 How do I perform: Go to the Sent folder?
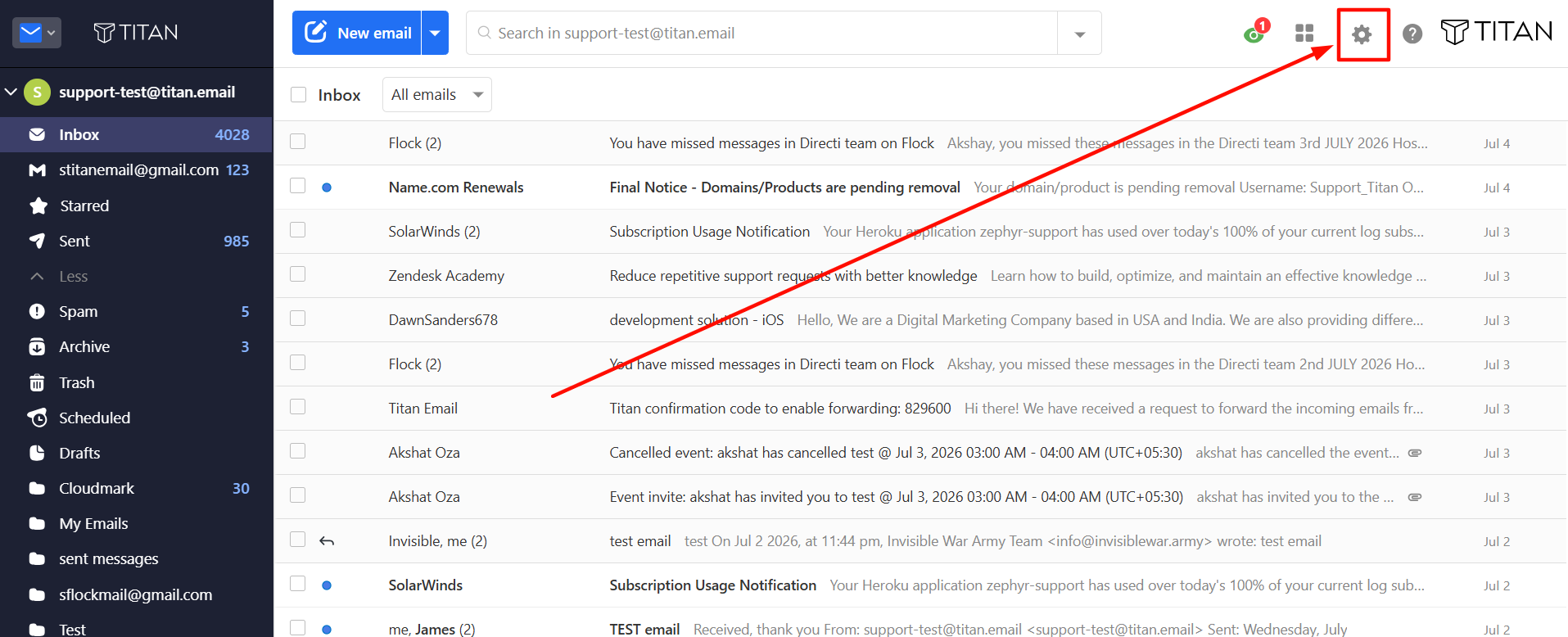point(136,241)
